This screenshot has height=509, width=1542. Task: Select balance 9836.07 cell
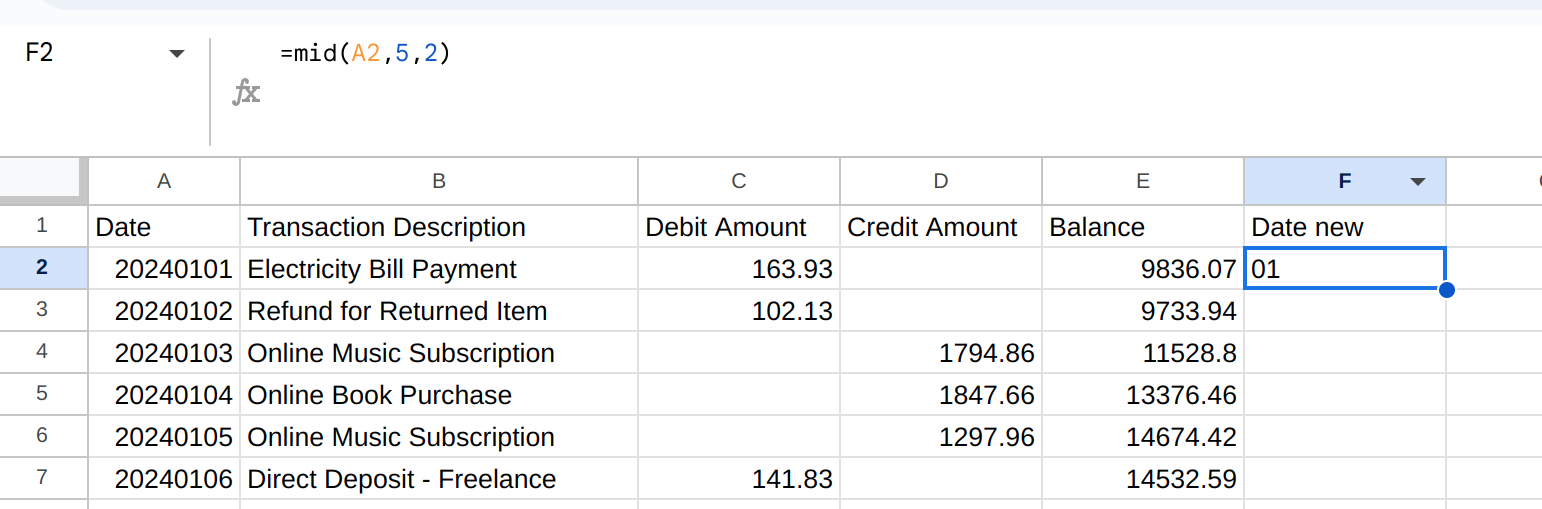click(x=1143, y=269)
